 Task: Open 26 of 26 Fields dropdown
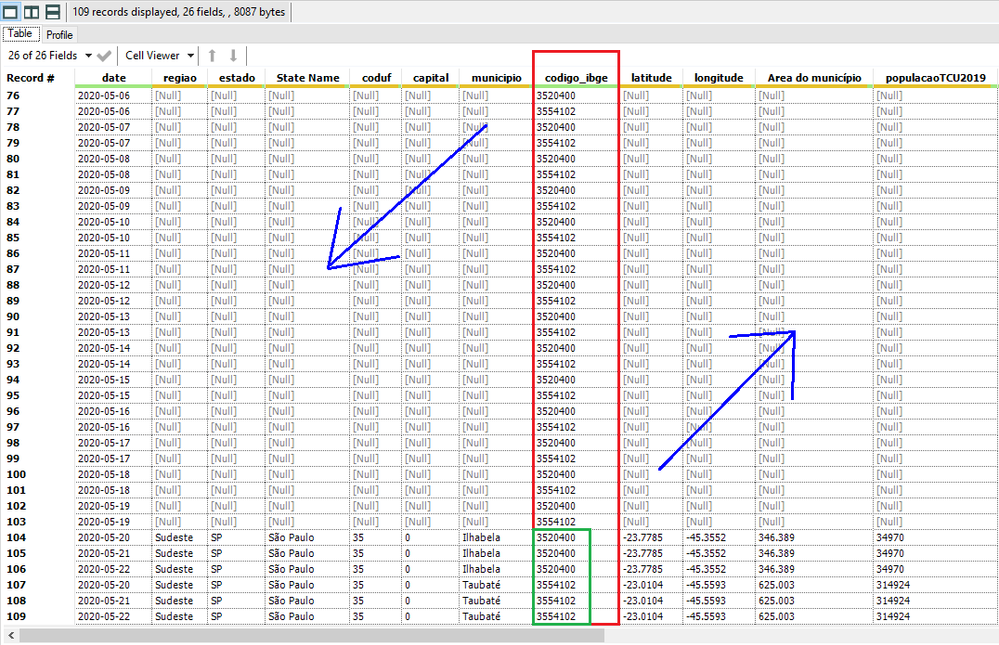(x=50, y=56)
